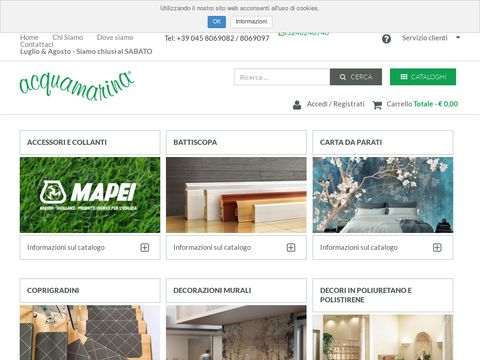This screenshot has width=480, height=360.
Task: Open COPRIGRADINI category title
Action: coord(53,290)
